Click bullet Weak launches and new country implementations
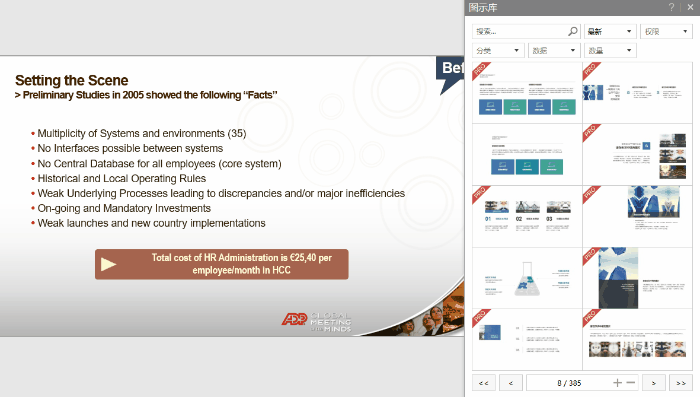This screenshot has height=397, width=700. tap(151, 223)
